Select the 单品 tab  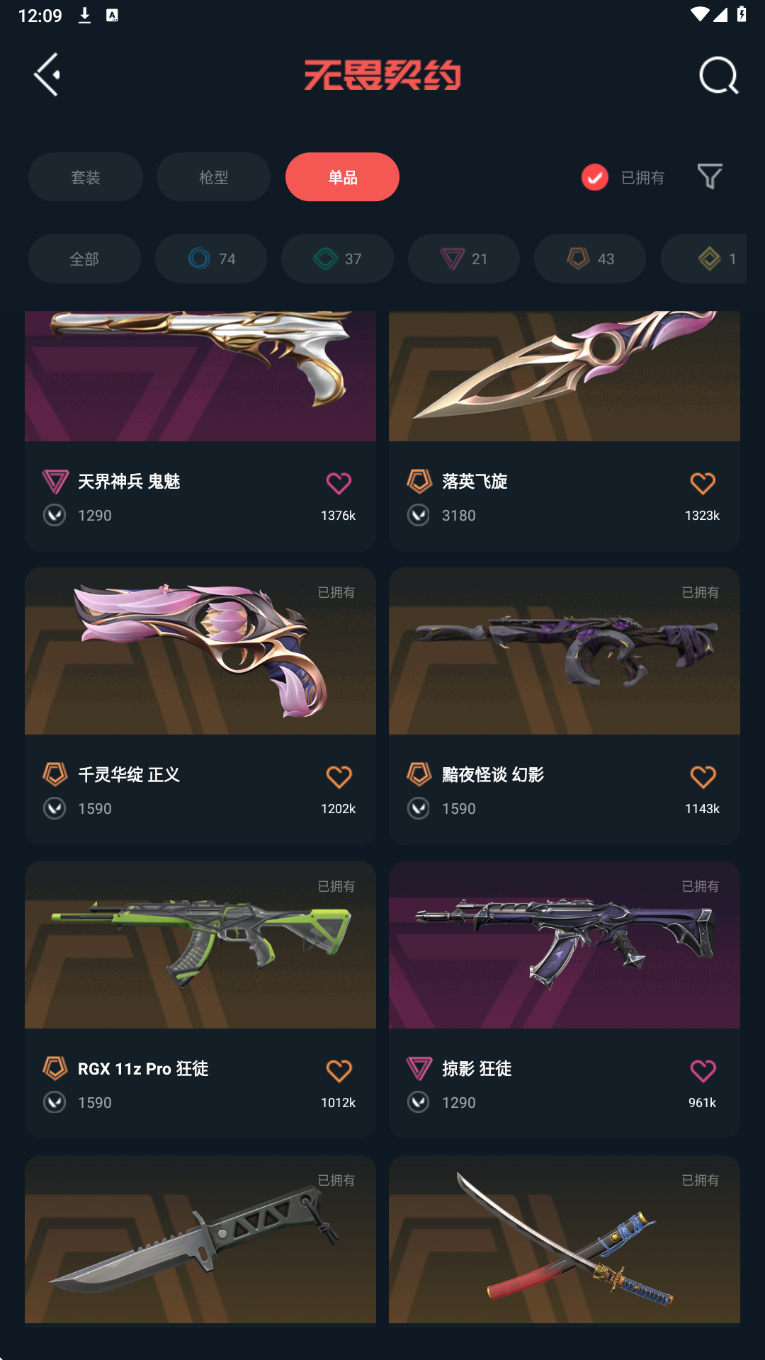(x=342, y=177)
